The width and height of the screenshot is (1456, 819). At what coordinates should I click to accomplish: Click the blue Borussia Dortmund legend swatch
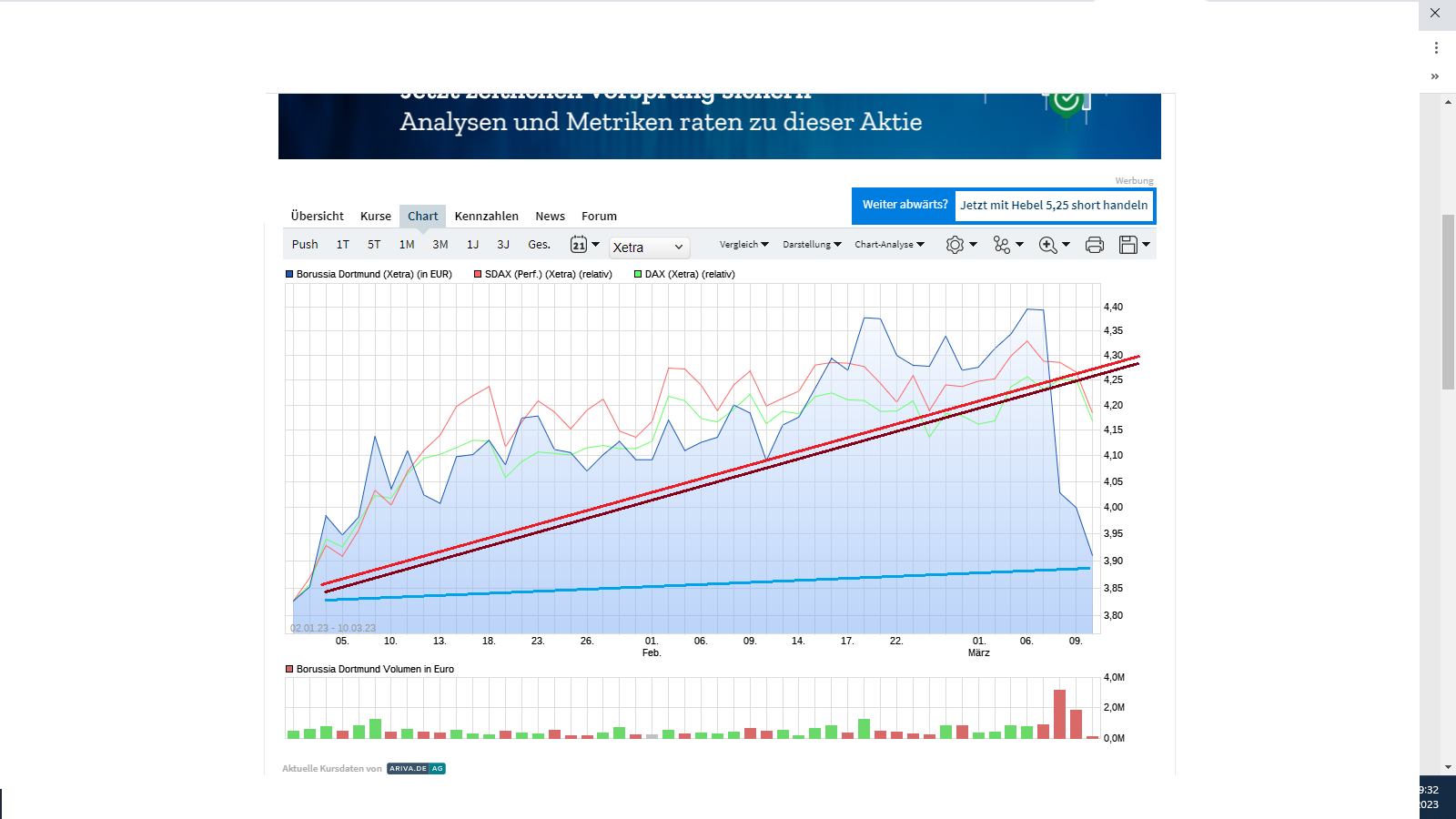[x=289, y=274]
